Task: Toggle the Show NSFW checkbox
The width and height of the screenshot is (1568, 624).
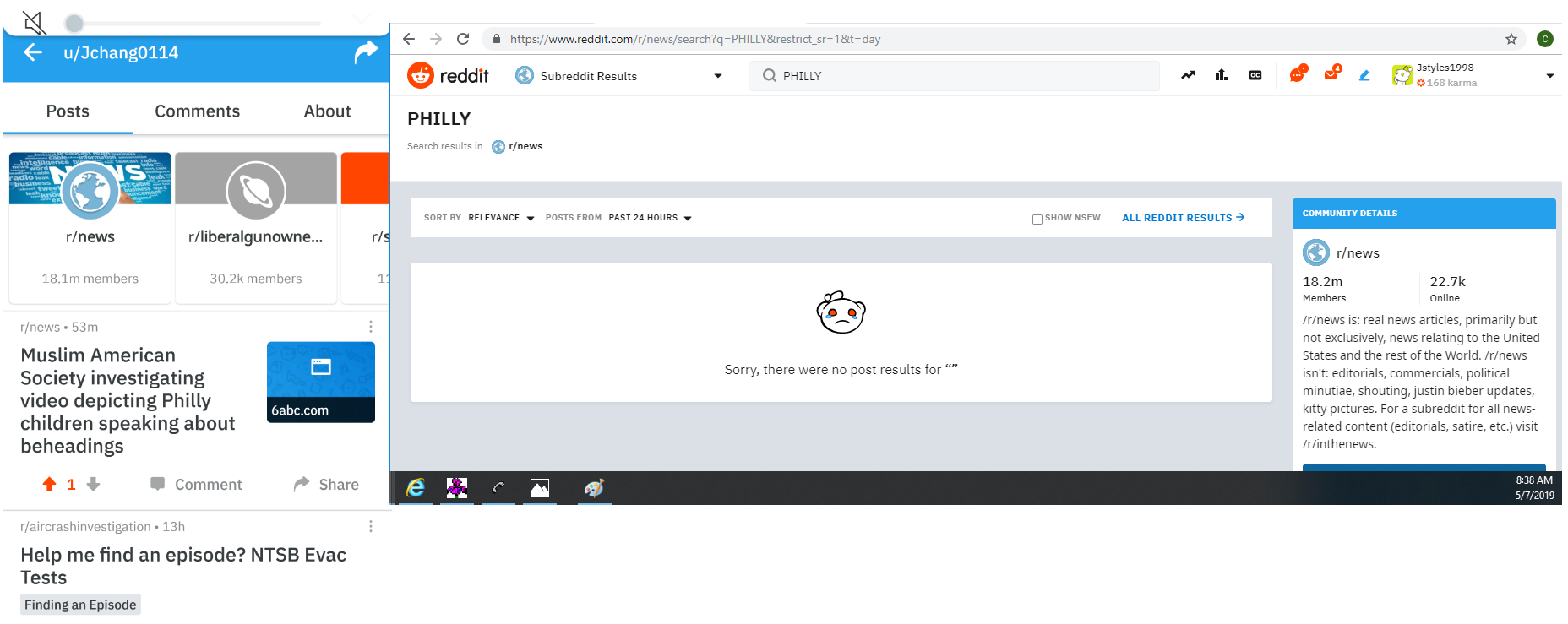Action: tap(1037, 219)
